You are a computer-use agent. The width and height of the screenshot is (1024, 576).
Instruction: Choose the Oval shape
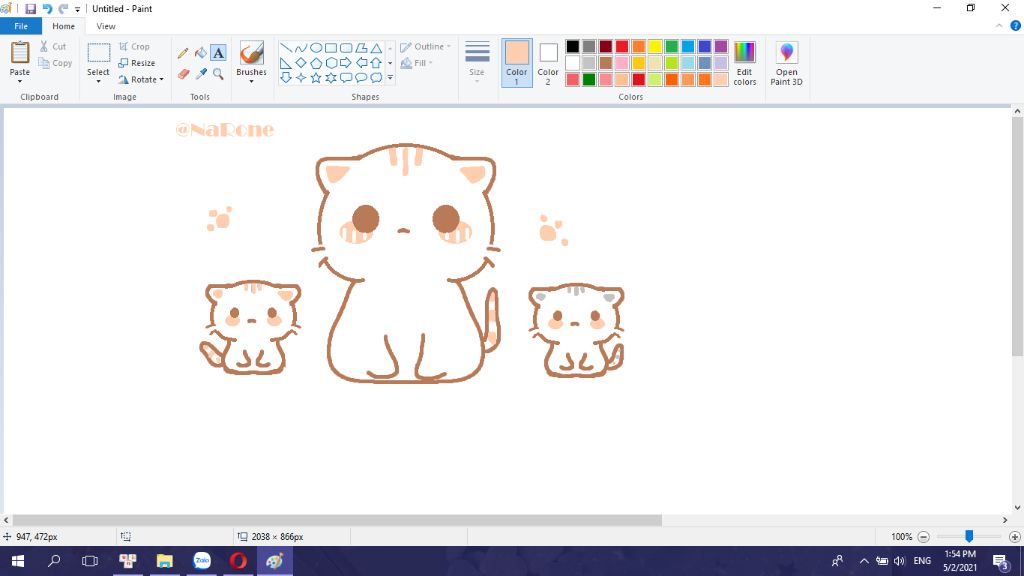315,48
